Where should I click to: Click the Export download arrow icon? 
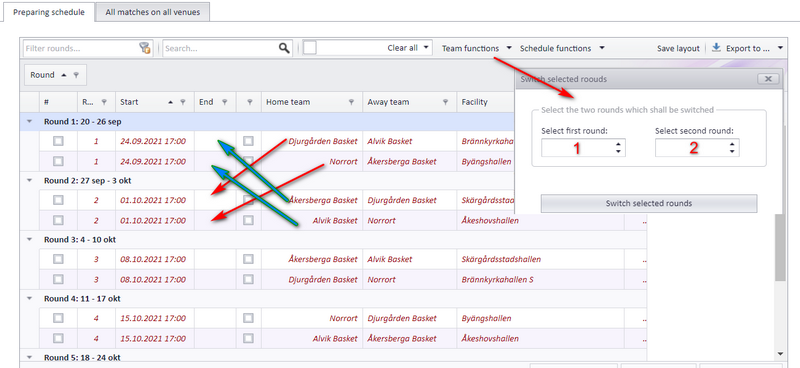point(716,47)
